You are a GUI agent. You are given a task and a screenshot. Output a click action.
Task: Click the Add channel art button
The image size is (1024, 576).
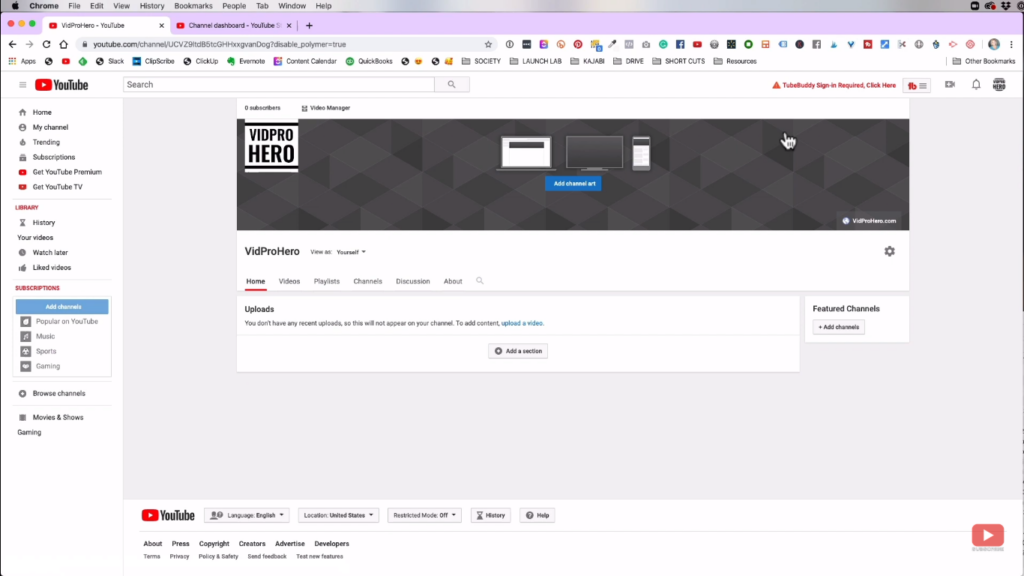pyautogui.click(x=574, y=184)
